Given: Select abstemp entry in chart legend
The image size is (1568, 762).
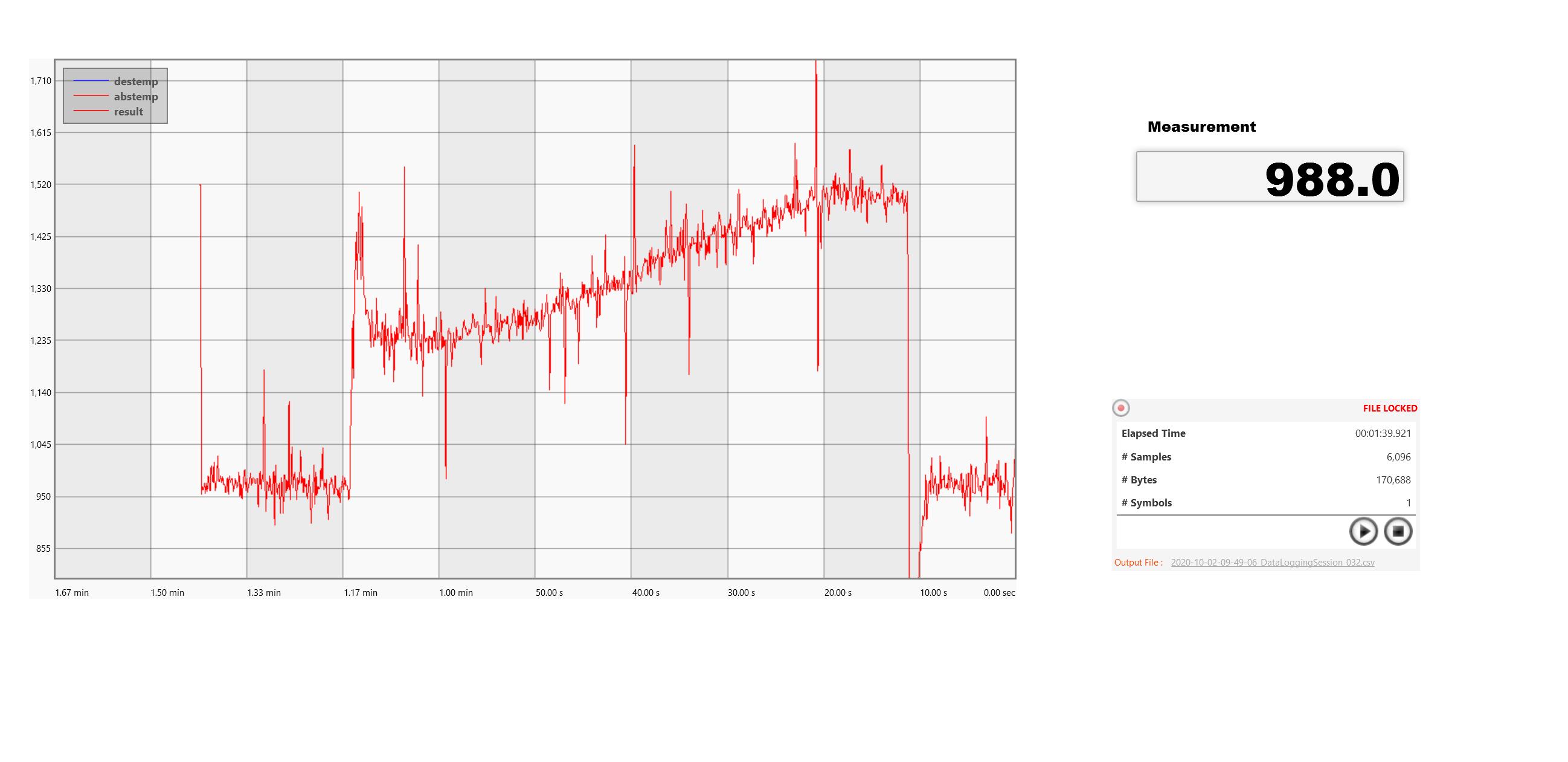Looking at the screenshot, I should pyautogui.click(x=115, y=96).
